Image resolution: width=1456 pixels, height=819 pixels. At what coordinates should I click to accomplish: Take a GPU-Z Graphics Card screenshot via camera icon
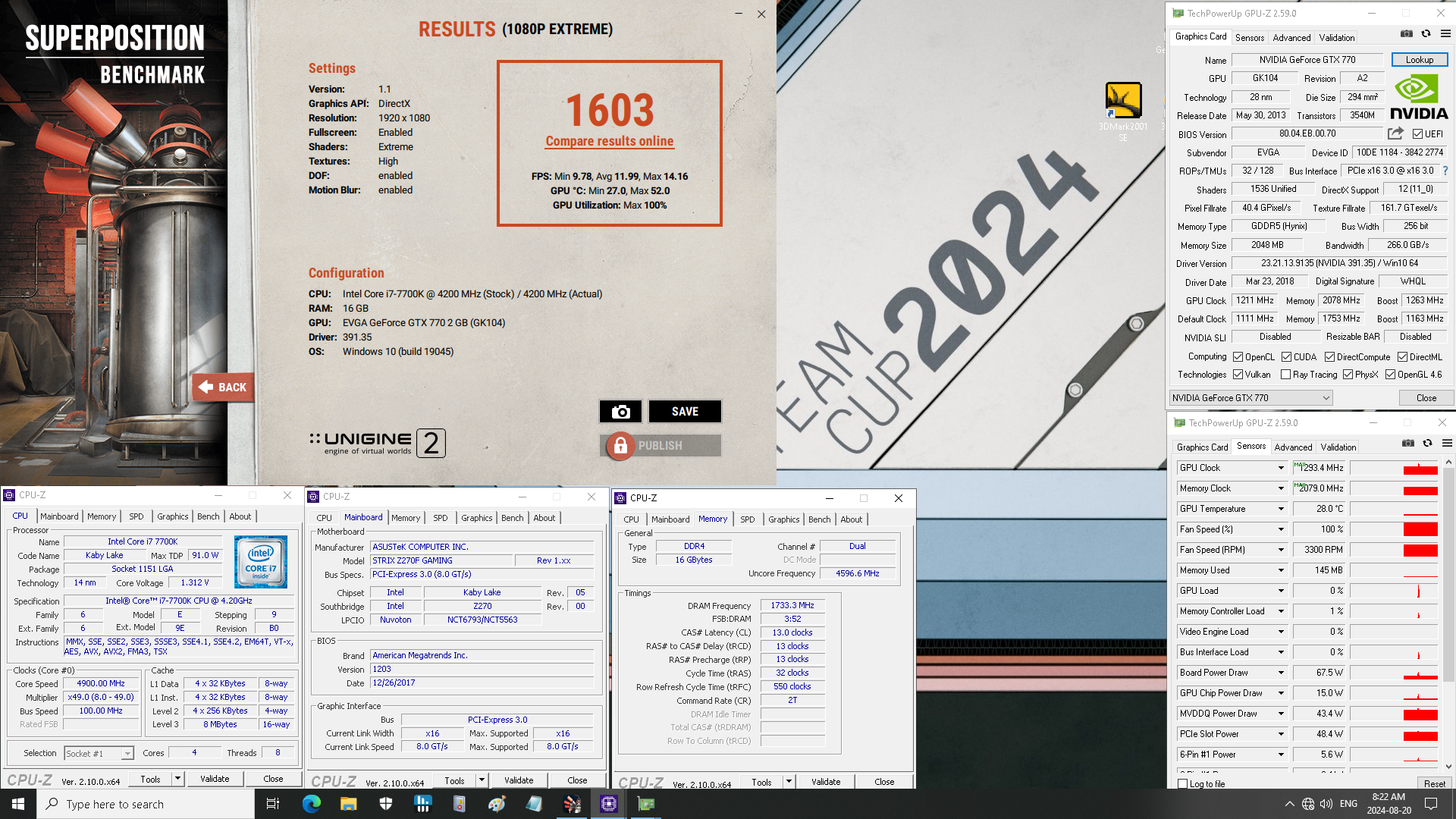(x=1407, y=34)
